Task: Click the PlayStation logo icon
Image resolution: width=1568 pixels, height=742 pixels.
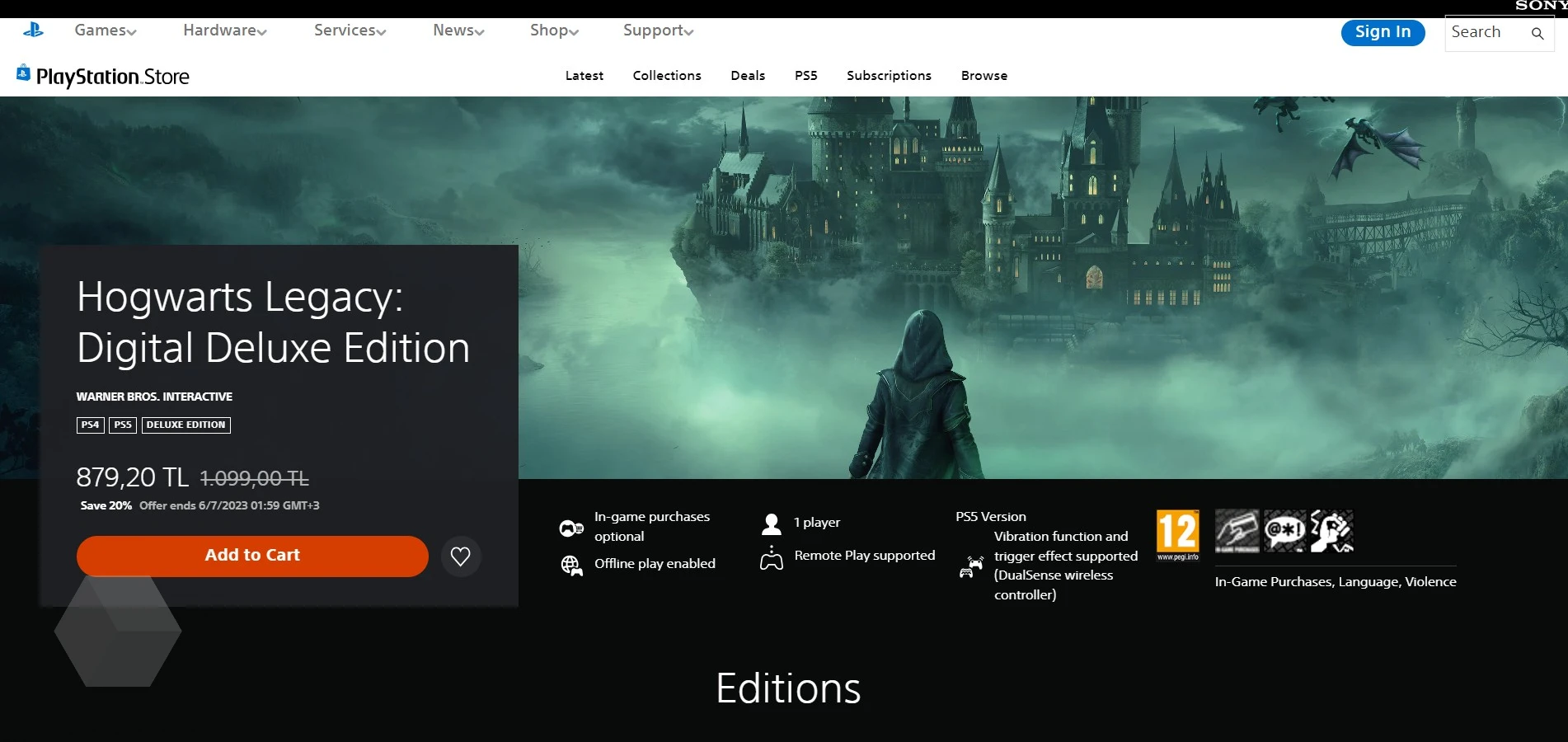Action: tap(33, 31)
